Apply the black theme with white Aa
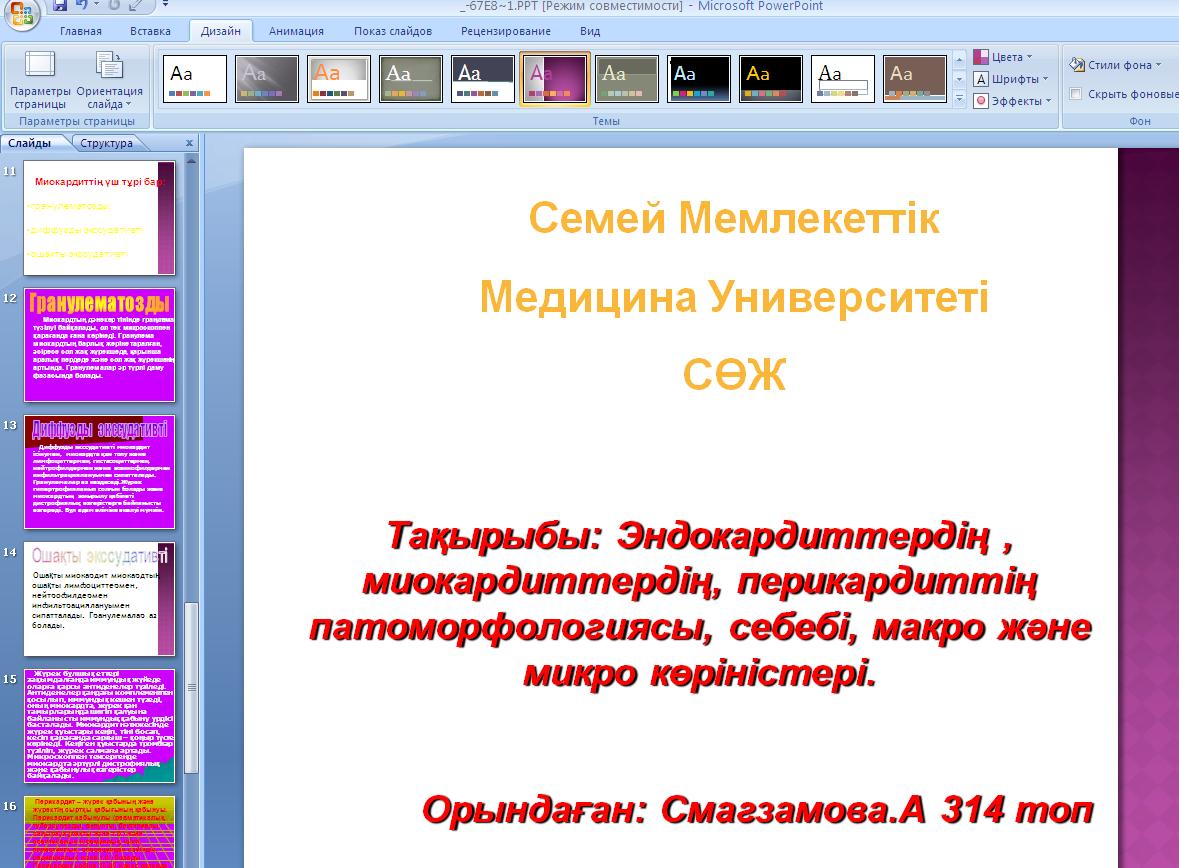Image resolution: width=1179 pixels, height=868 pixels. [699, 78]
